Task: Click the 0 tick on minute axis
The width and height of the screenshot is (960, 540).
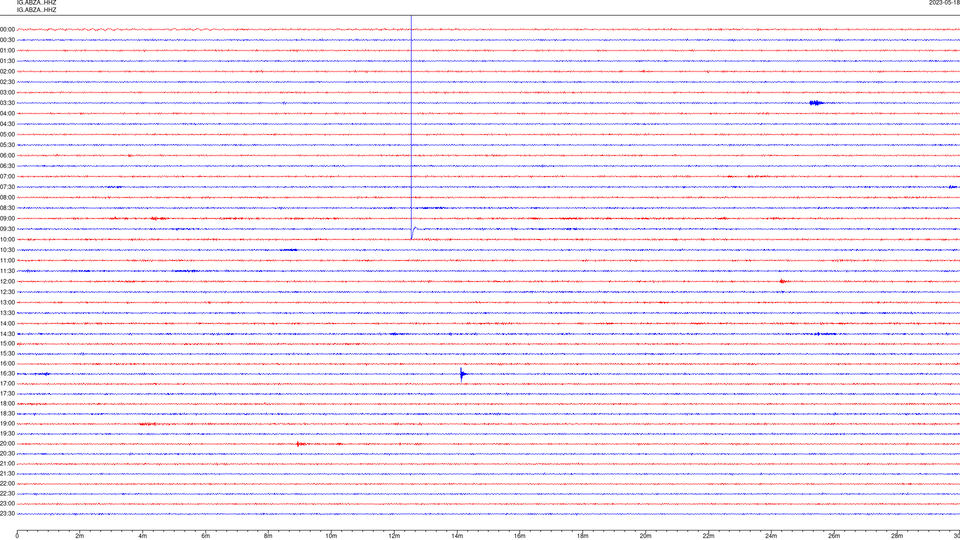Action: point(17,536)
